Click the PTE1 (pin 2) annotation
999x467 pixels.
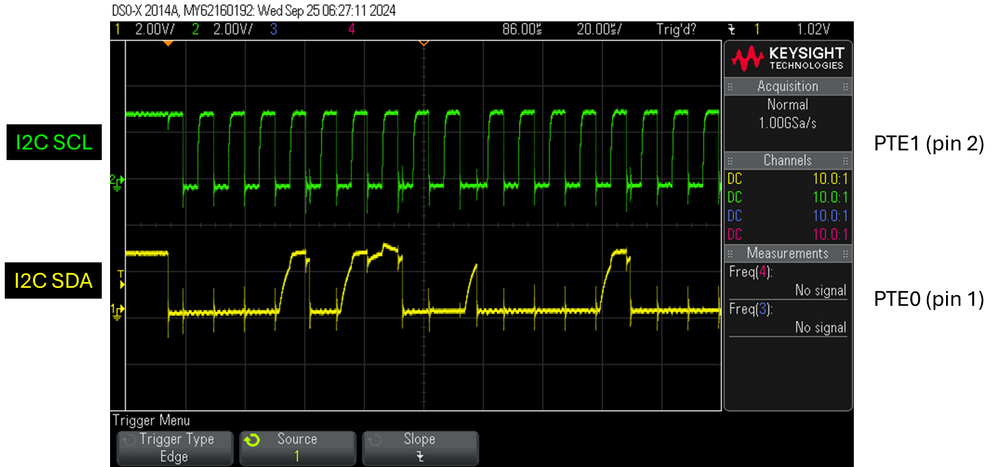click(929, 145)
